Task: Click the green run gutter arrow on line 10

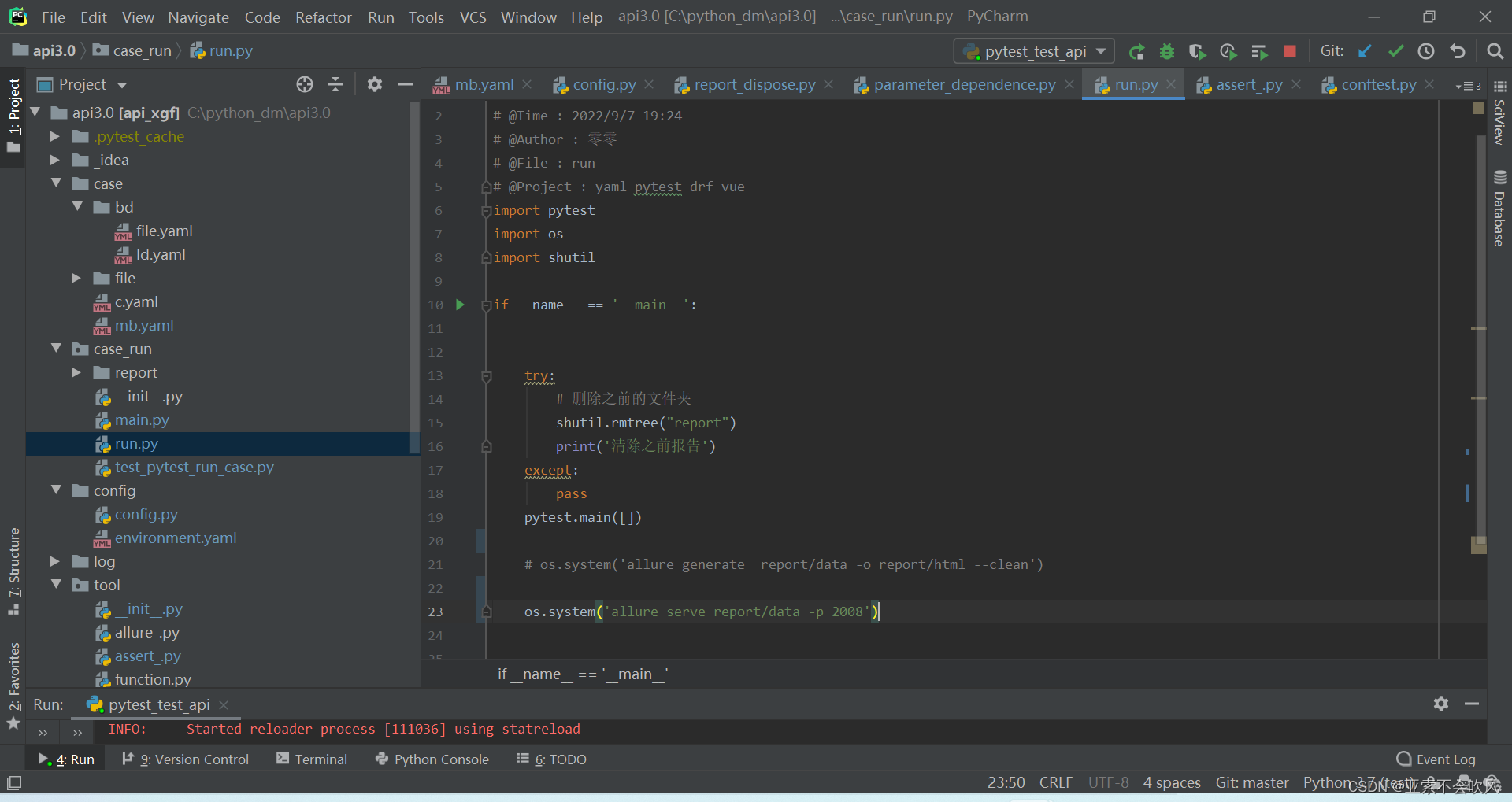Action: coord(461,305)
